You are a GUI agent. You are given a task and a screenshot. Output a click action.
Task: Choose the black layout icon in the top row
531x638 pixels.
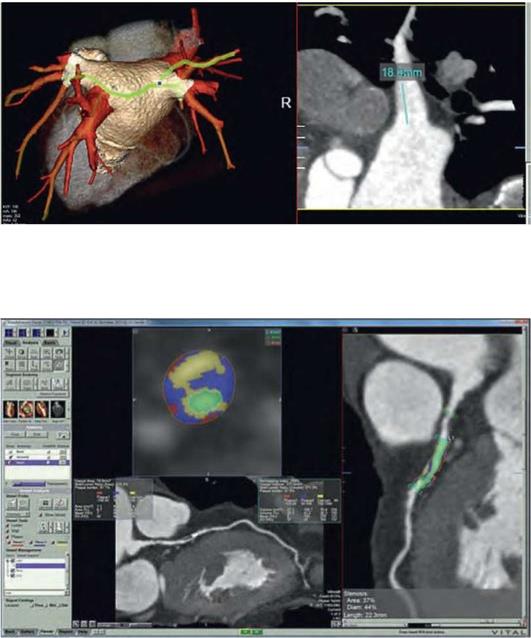pos(50,332)
